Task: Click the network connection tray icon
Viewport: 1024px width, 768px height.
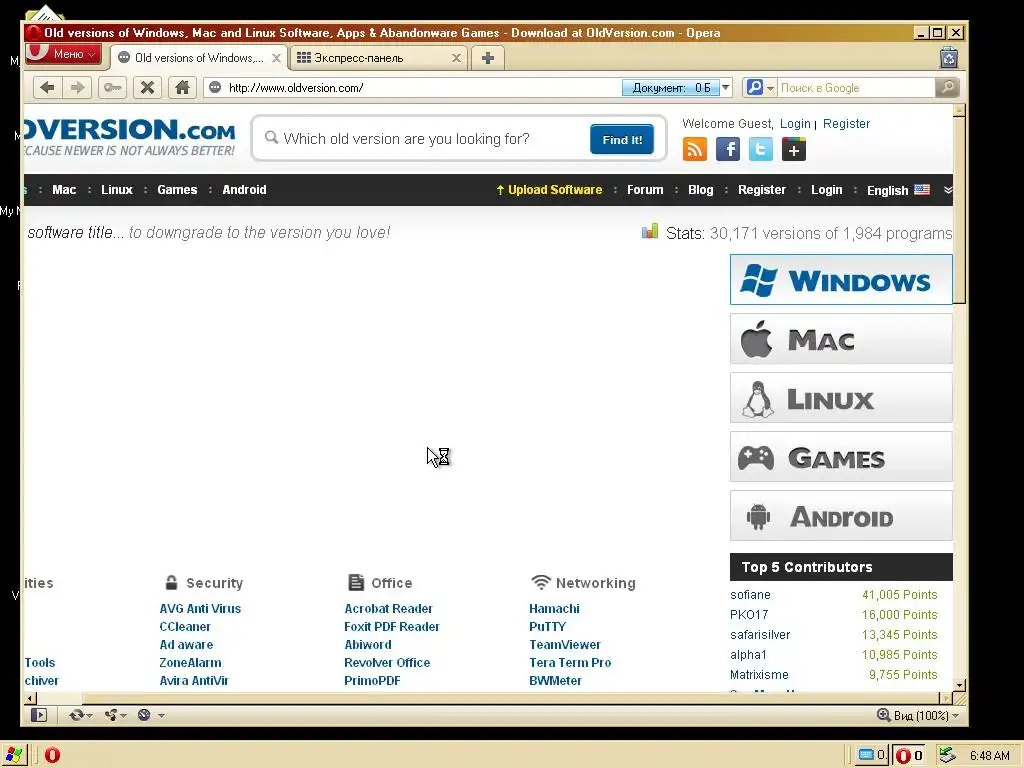Action: 947,755
